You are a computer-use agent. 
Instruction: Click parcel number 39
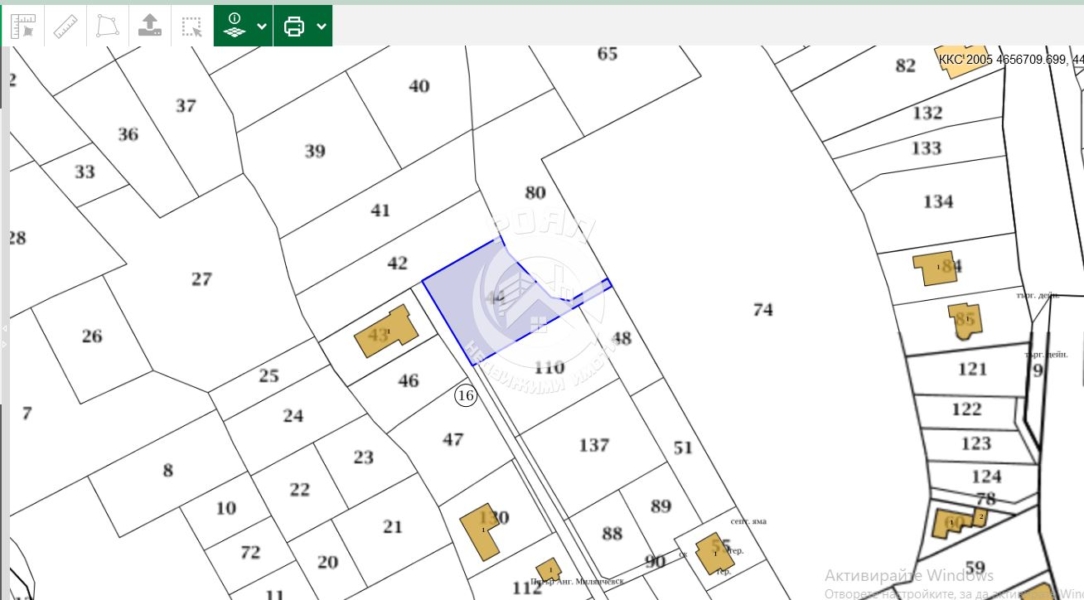point(315,151)
